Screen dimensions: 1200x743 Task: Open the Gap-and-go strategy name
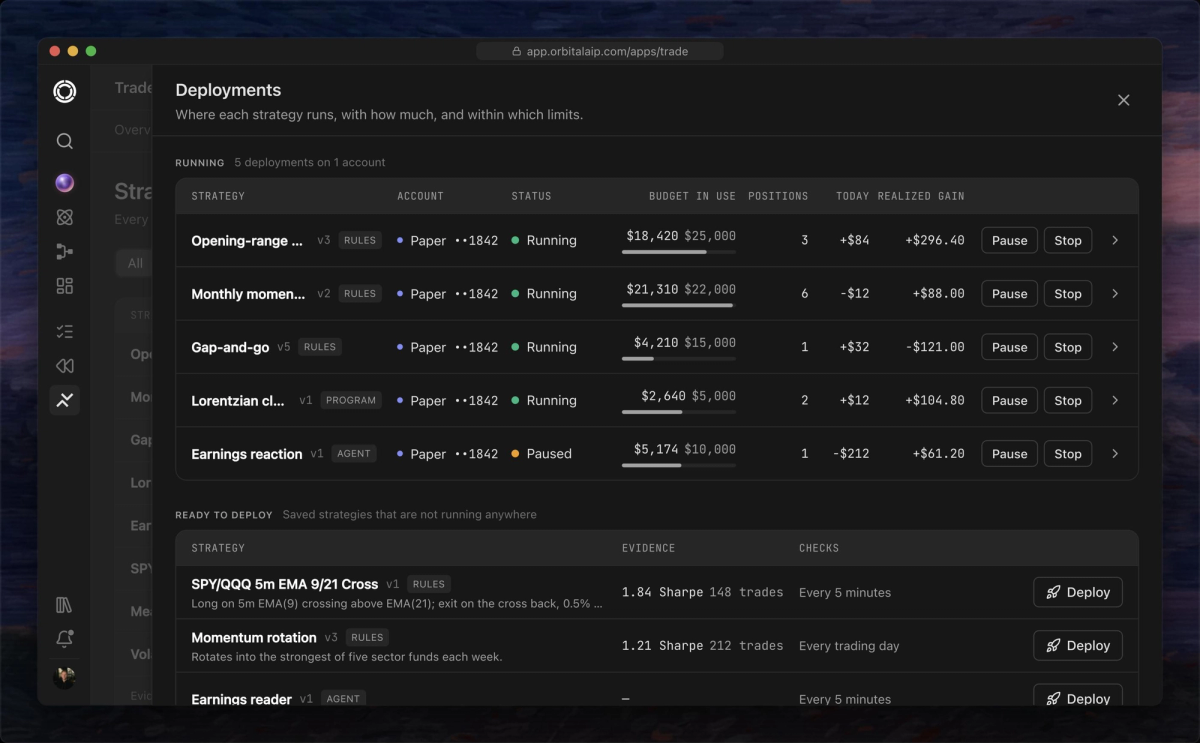tap(230, 347)
